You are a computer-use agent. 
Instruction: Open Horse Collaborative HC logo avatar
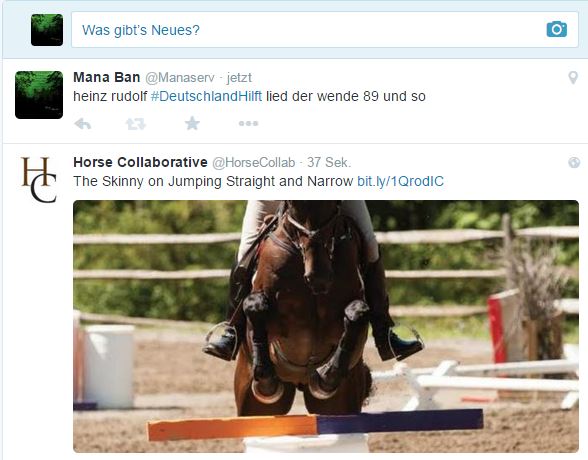click(x=39, y=180)
